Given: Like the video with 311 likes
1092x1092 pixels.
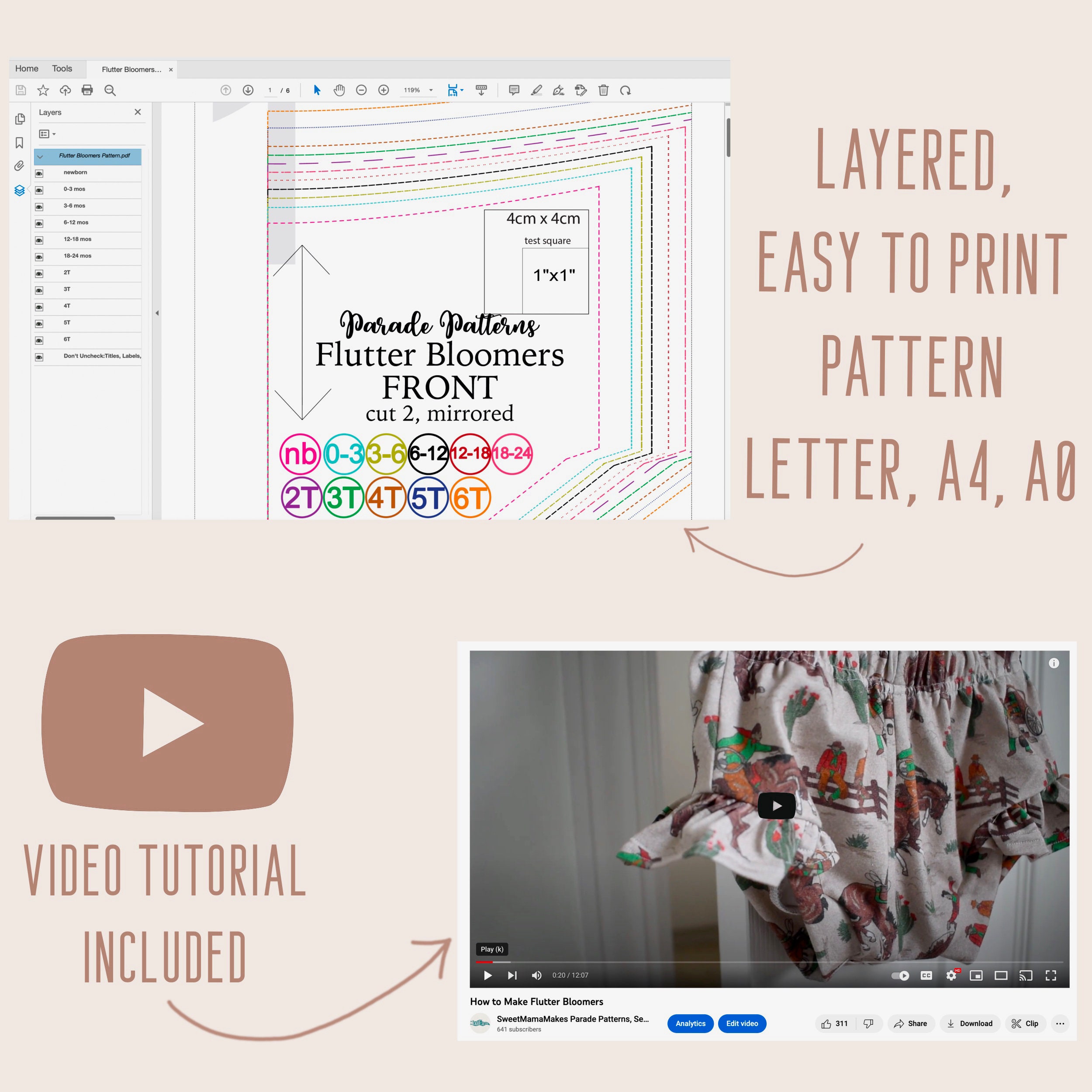Looking at the screenshot, I should pyautogui.click(x=835, y=1023).
